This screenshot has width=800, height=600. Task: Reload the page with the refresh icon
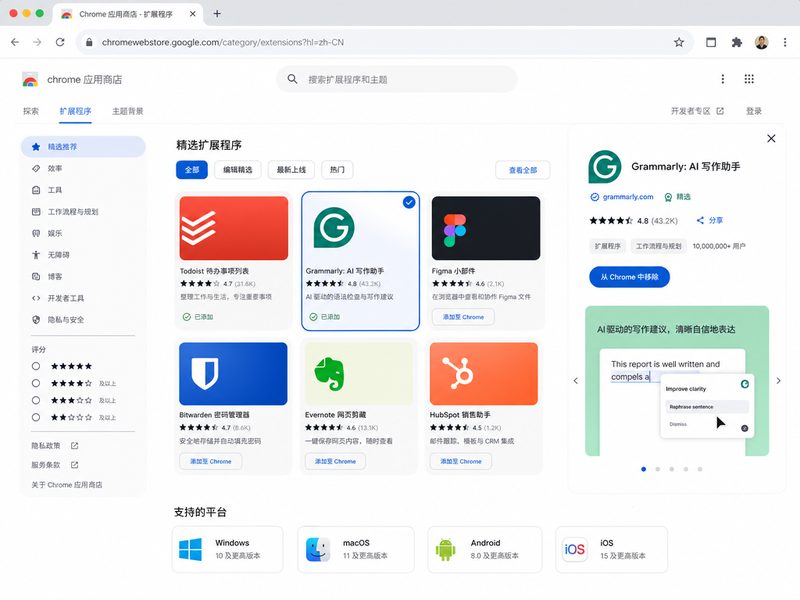click(60, 42)
